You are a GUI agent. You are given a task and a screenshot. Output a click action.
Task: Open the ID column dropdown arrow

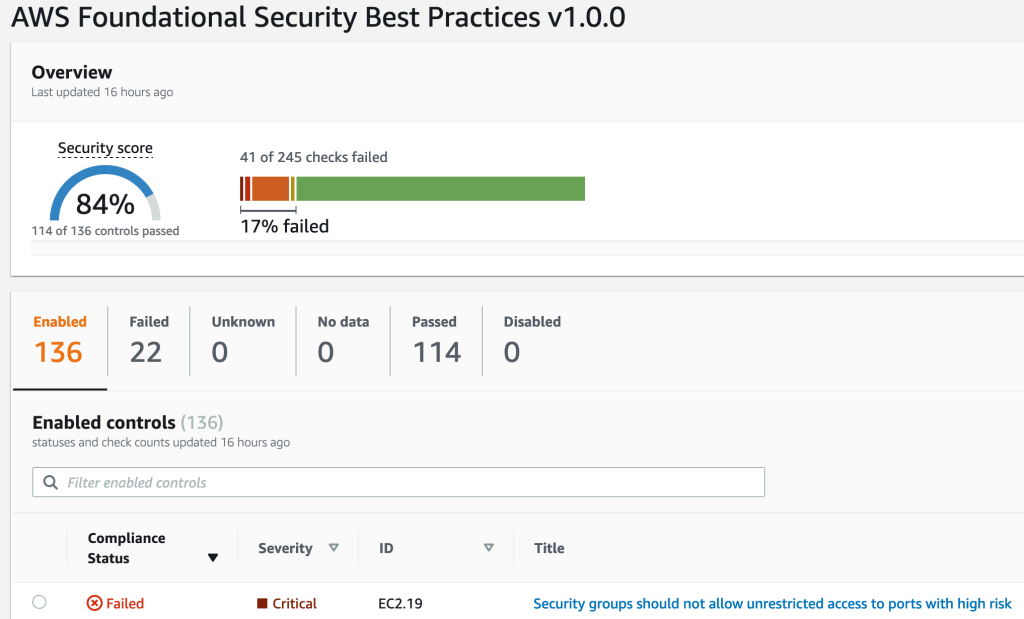[x=489, y=548]
